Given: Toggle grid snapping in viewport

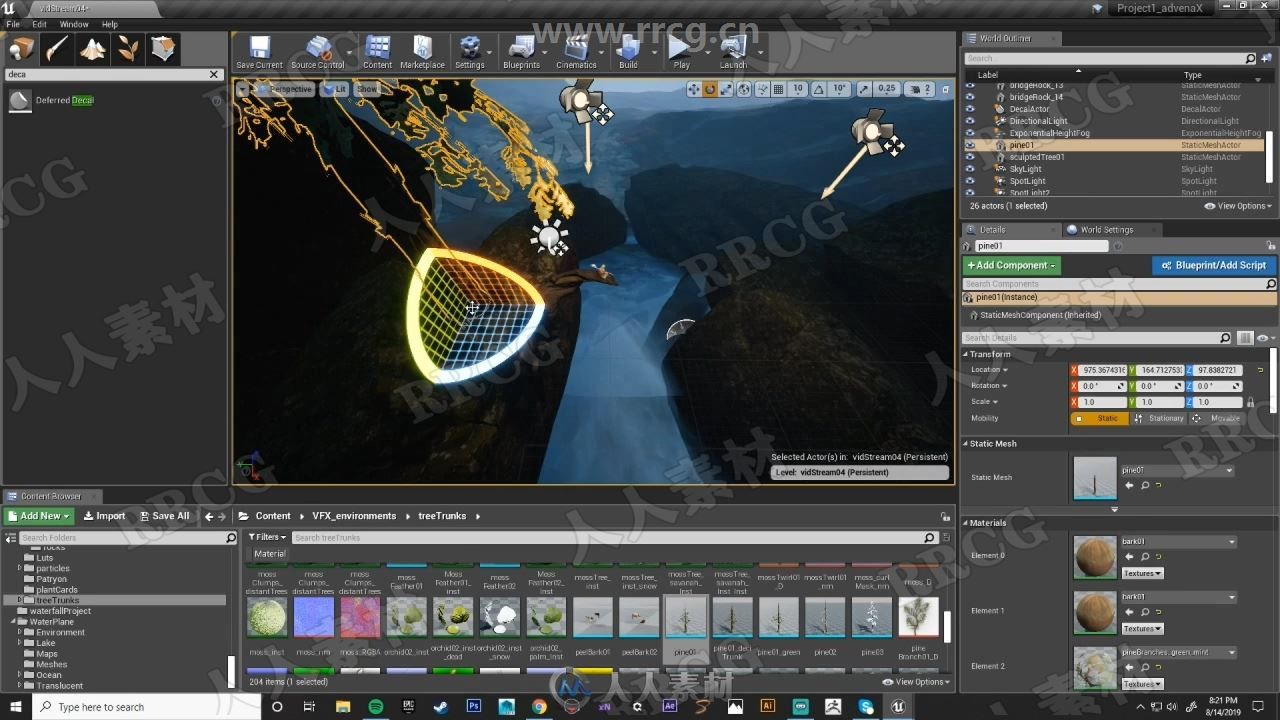Looking at the screenshot, I should click(779, 89).
